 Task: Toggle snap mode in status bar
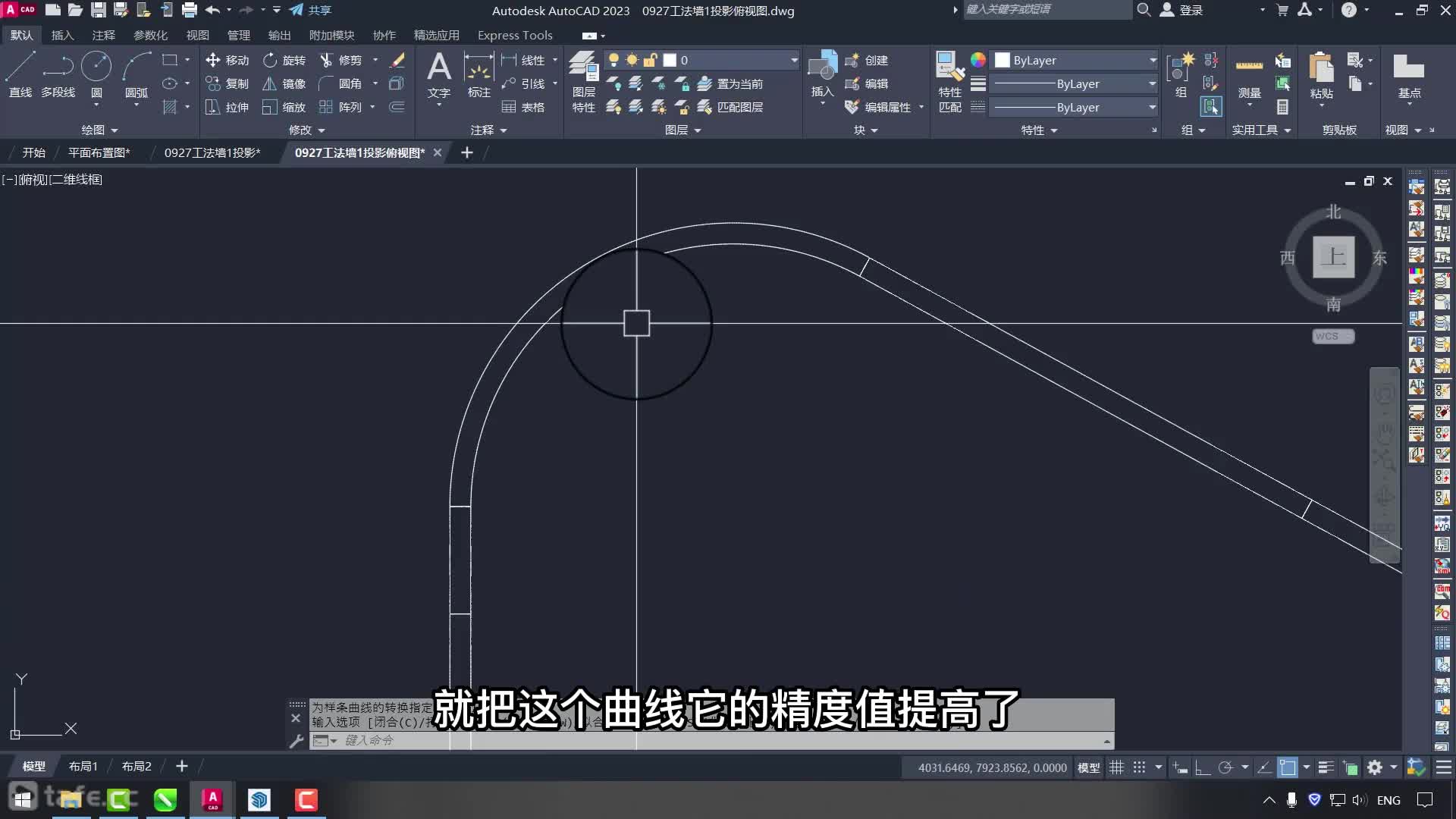tap(1139, 767)
